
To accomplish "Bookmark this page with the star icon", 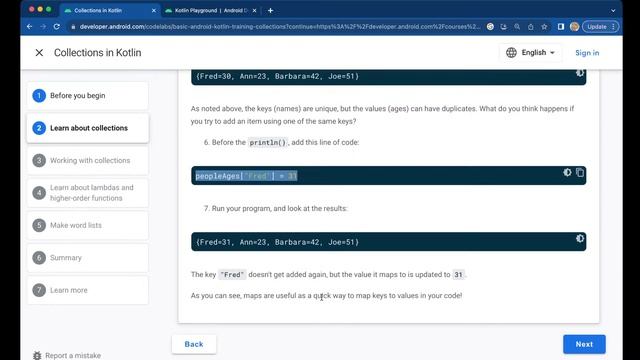I will click(544, 27).
